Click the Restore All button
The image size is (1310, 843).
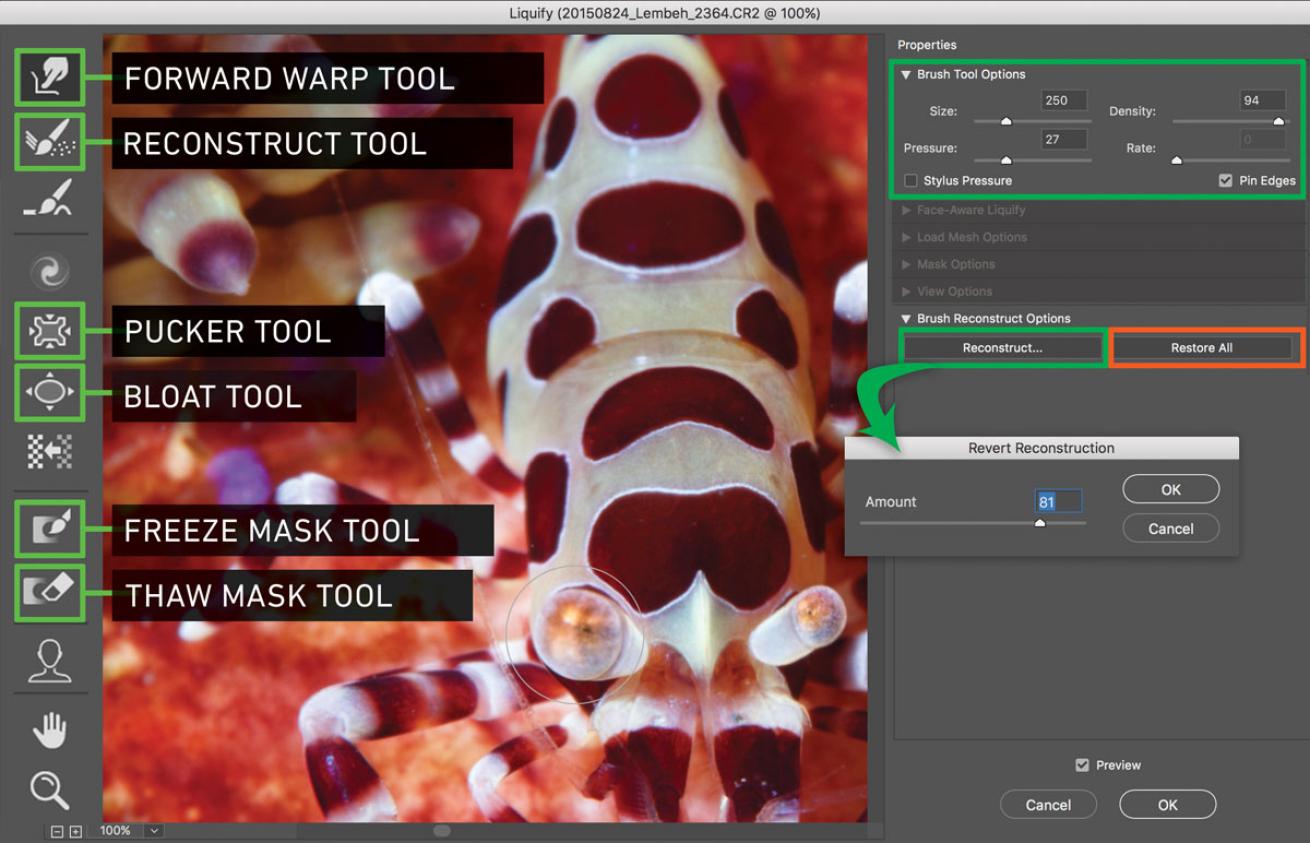pos(1201,348)
